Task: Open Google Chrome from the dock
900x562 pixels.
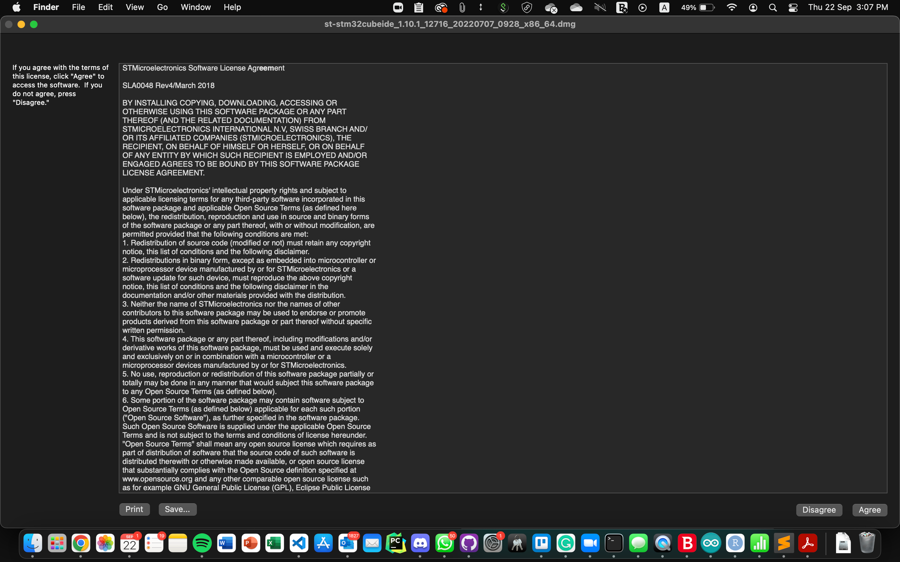Action: (81, 543)
